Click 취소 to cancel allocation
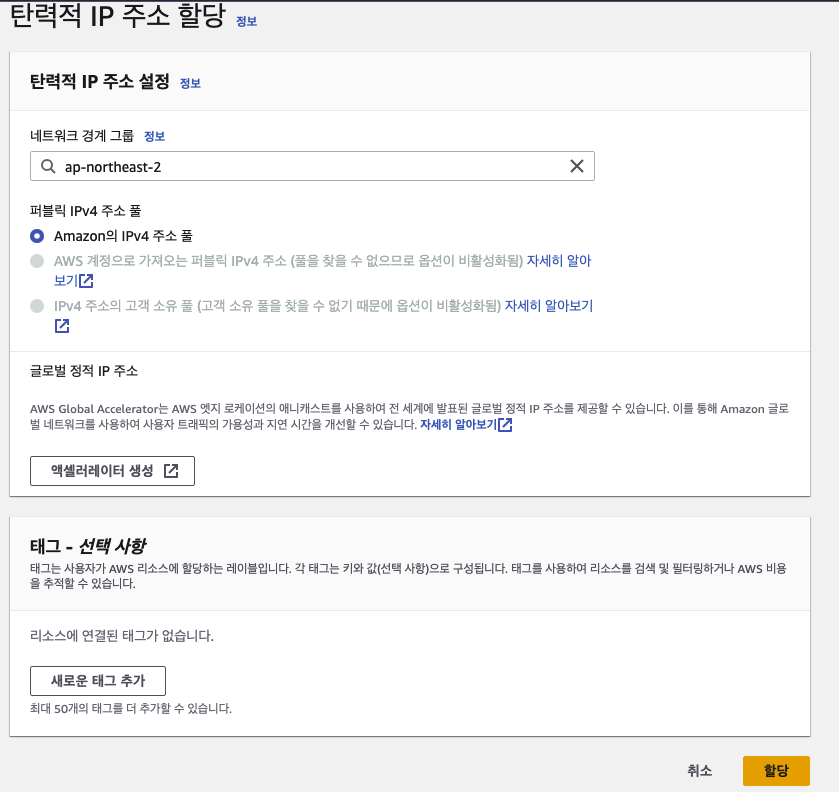Viewport: 839px width, 792px height. [x=699, y=771]
